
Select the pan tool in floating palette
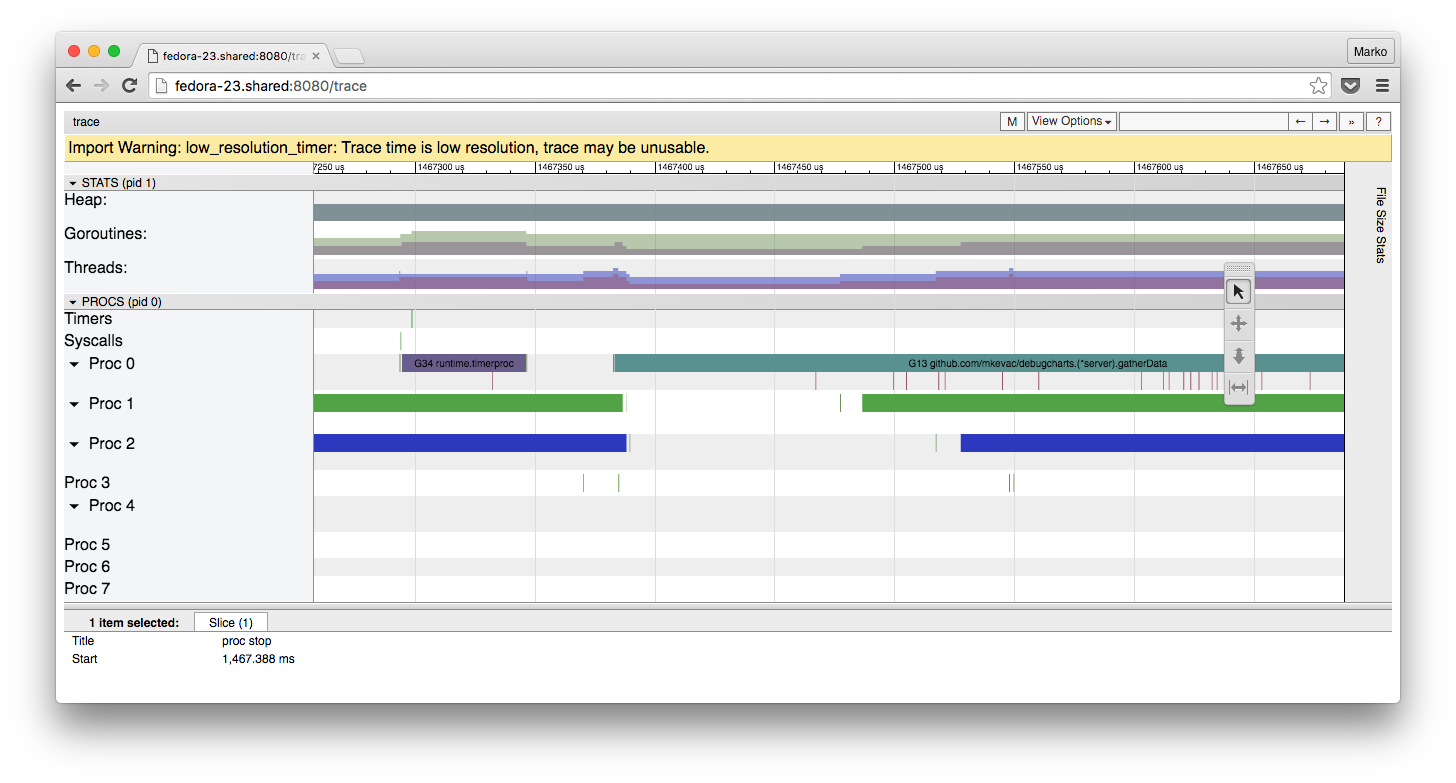click(1239, 324)
